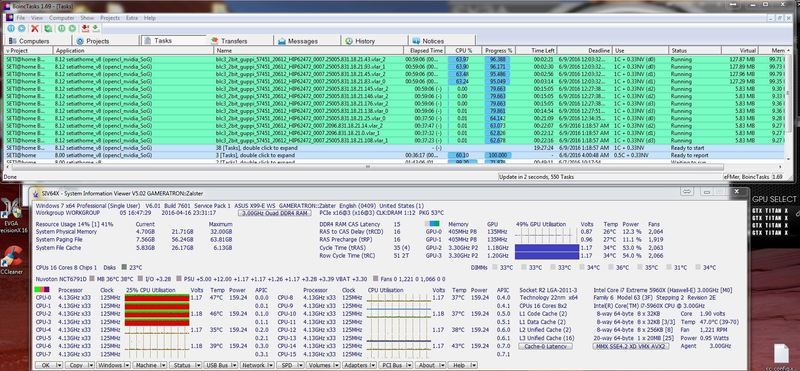Sort by the Deadline column header
Image resolution: width=800 pixels, height=371 pixels.
tap(585, 51)
